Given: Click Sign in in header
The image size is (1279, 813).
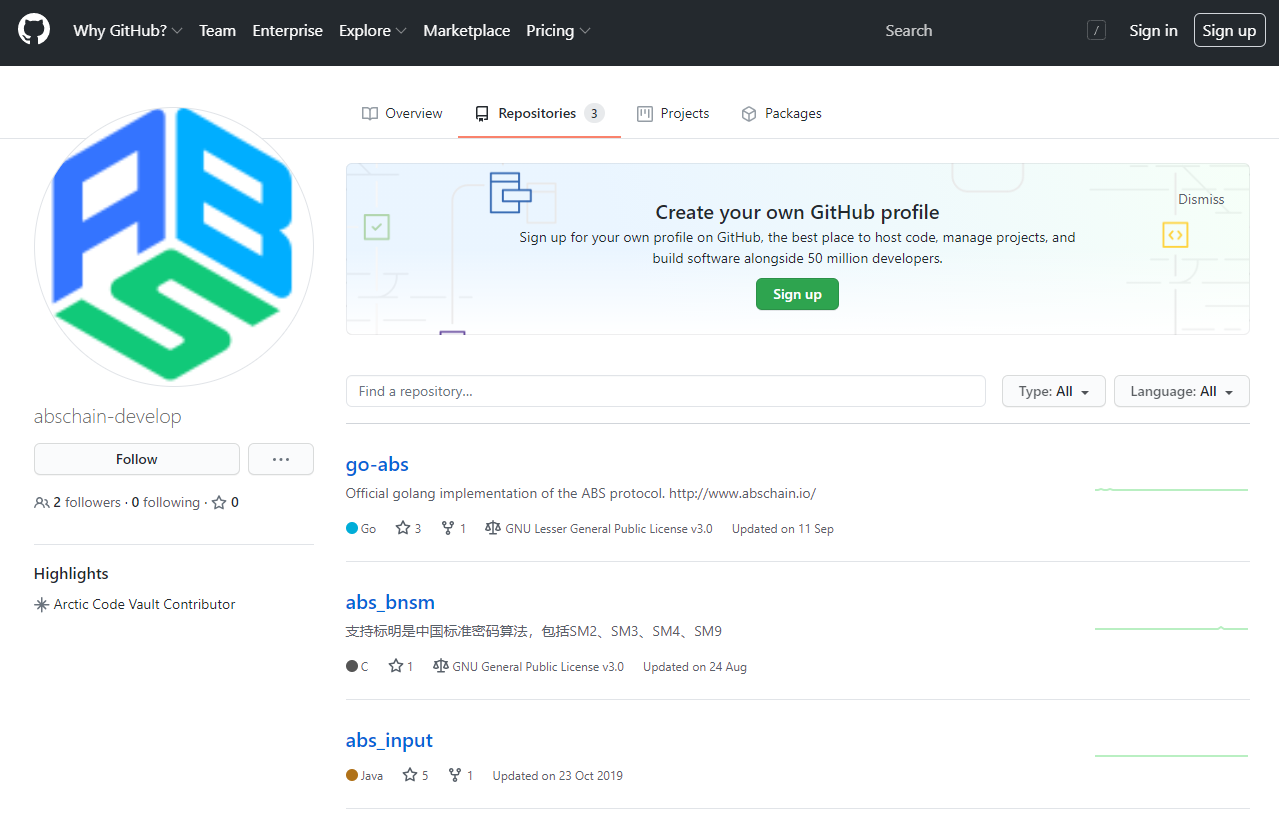Looking at the screenshot, I should coord(1153,31).
